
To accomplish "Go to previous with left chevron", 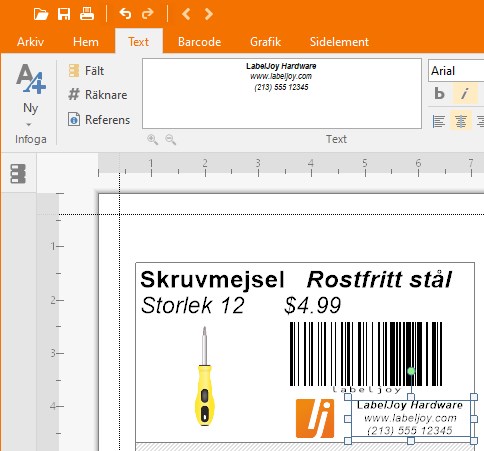I will 186,14.
